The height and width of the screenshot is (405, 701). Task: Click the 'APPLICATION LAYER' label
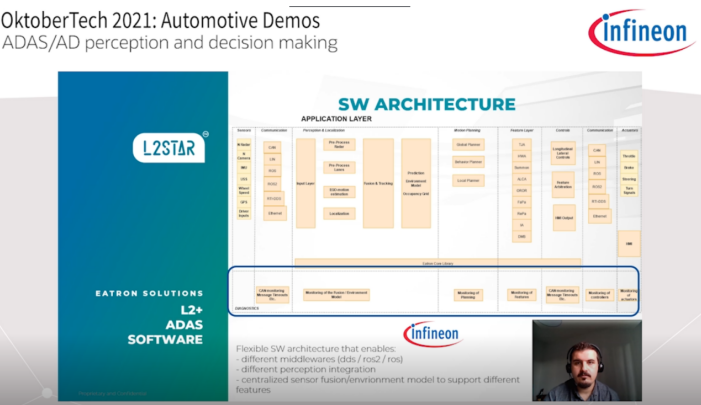[336, 119]
